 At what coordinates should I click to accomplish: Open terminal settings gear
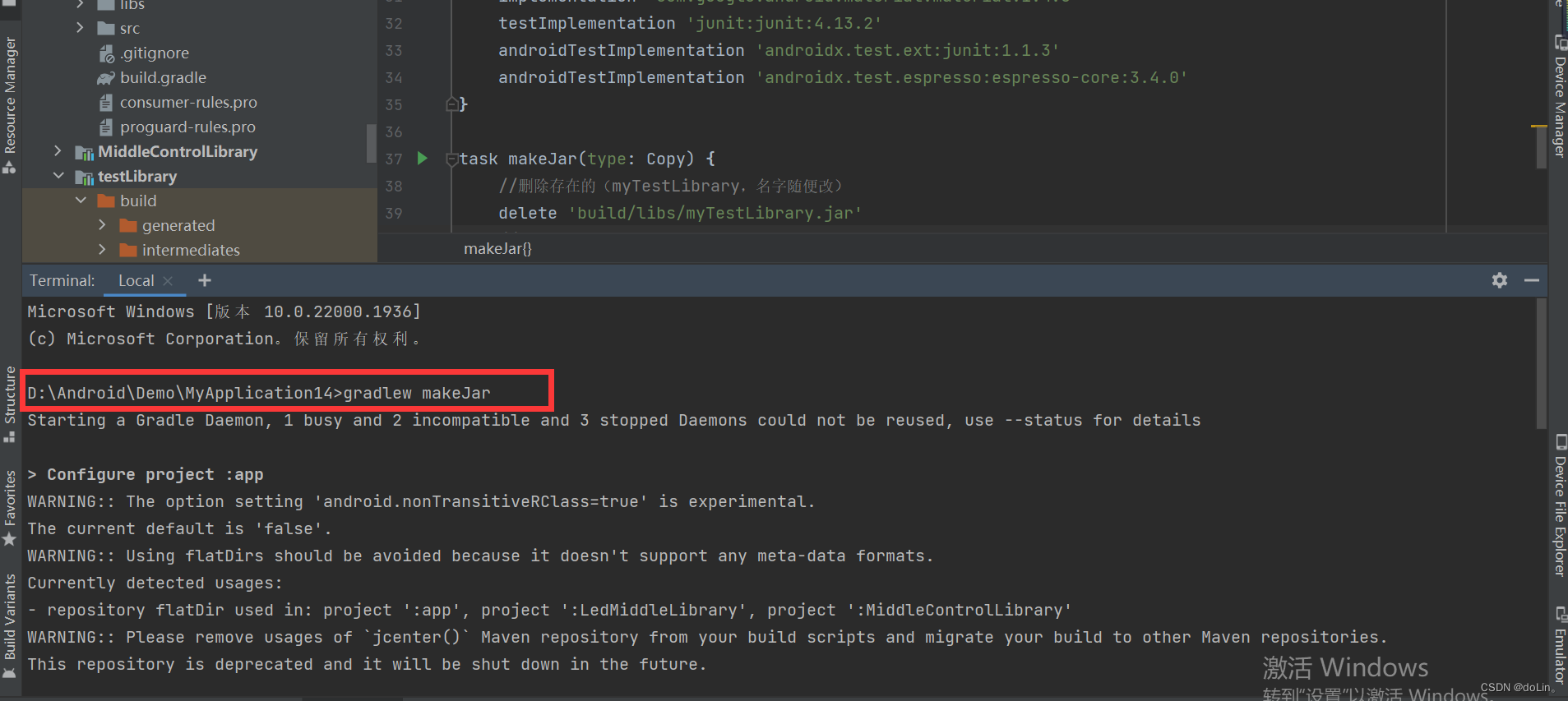[1500, 280]
